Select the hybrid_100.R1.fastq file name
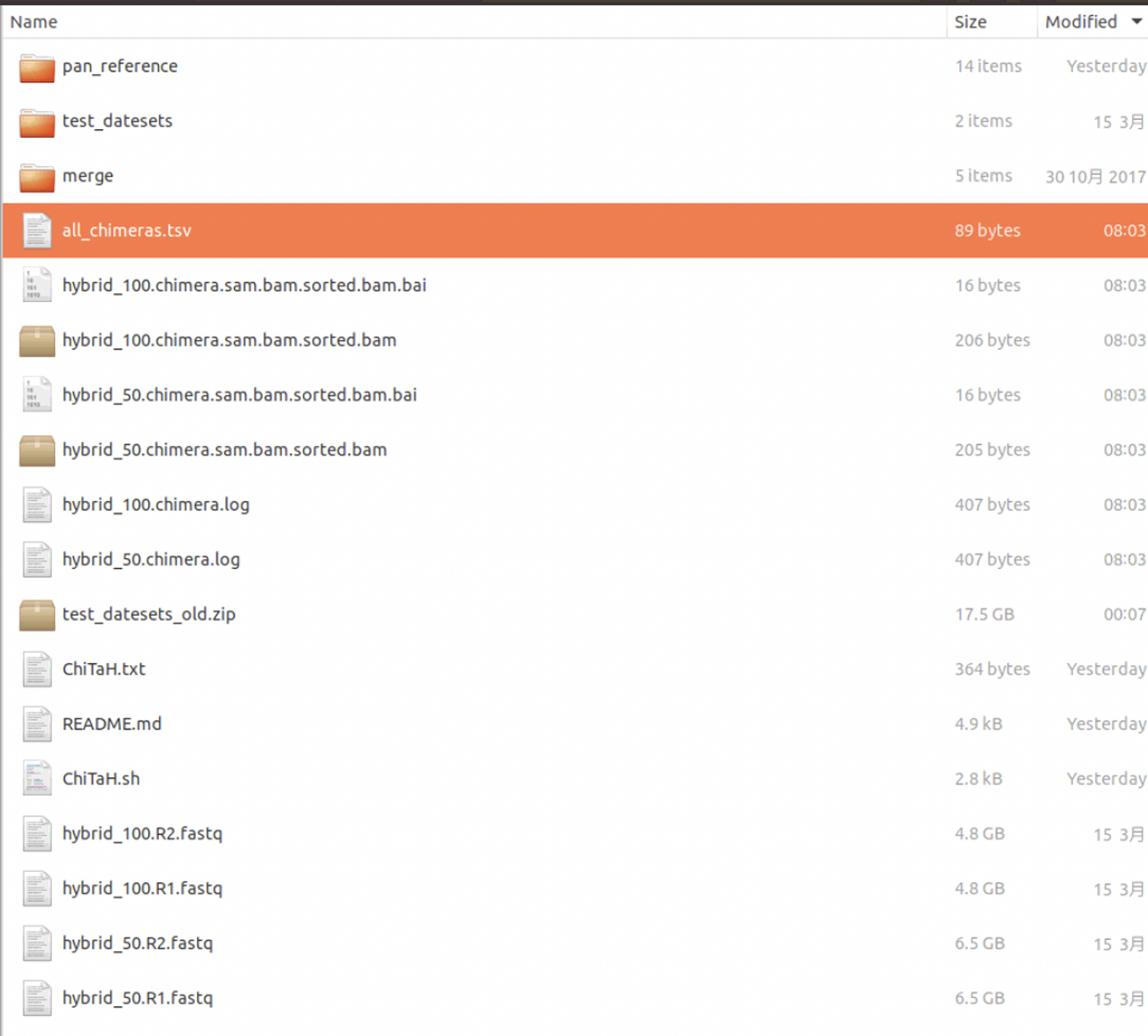 (142, 888)
